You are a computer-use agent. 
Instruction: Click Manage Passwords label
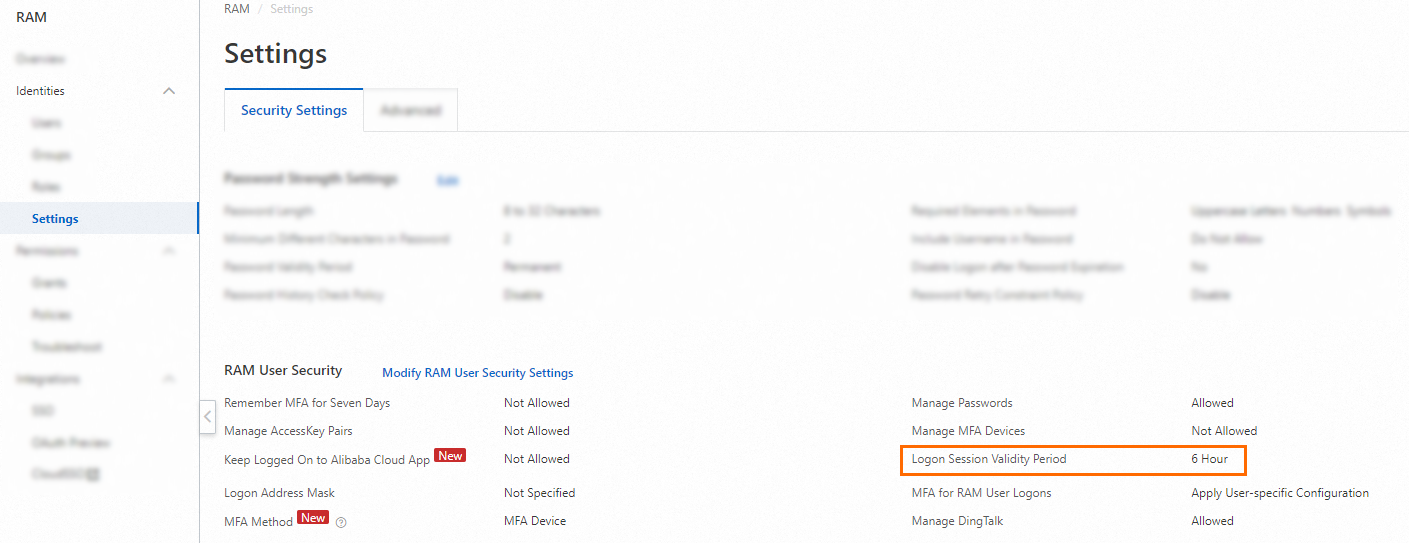pos(962,403)
